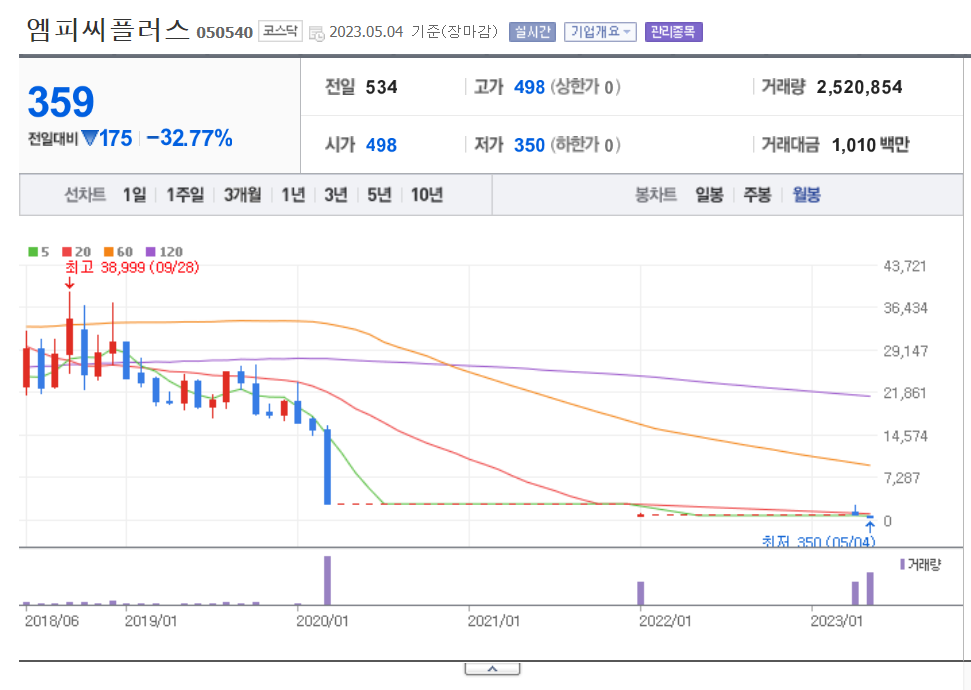Image resolution: width=971 pixels, height=690 pixels.
Task: Collapse the chart with the bottom chevron
Action: click(x=492, y=669)
